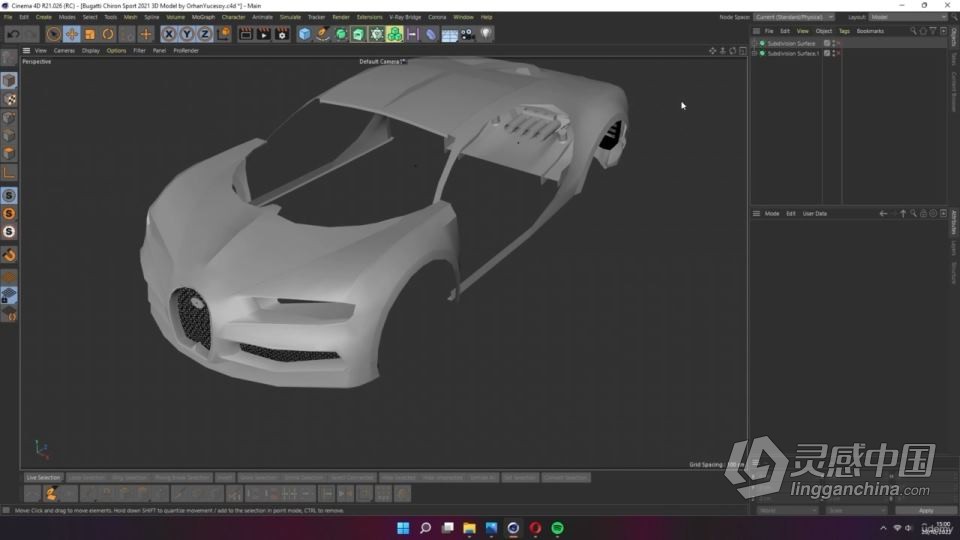Toggle the X axis lock
This screenshot has width=960, height=540.
[x=169, y=34]
